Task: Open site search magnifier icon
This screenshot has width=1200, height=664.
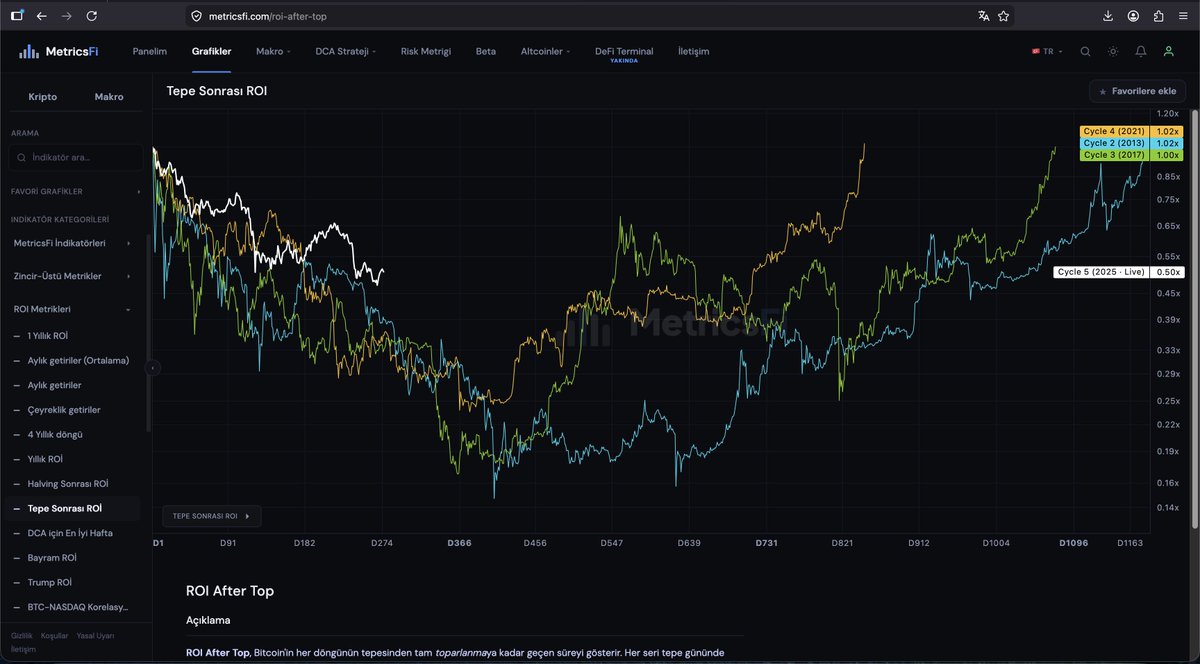Action: coord(1085,51)
